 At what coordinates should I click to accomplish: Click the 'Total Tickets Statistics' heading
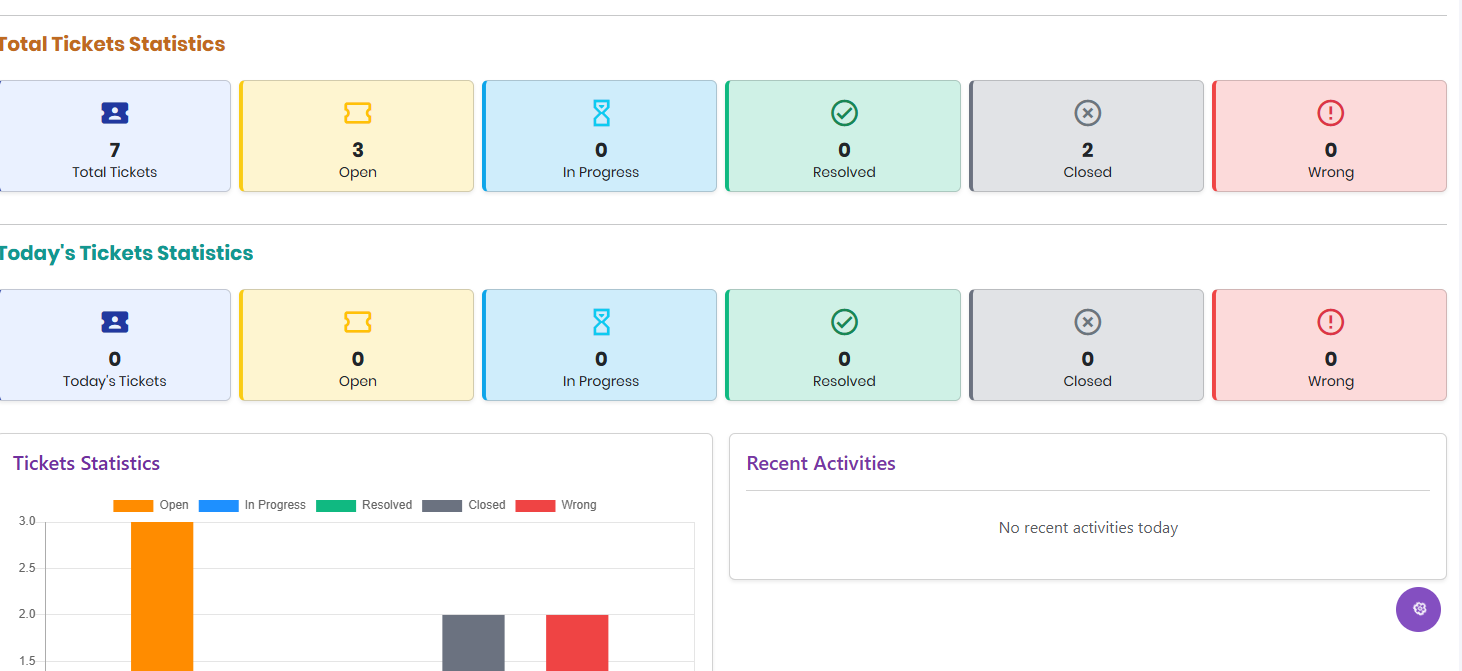pos(112,44)
